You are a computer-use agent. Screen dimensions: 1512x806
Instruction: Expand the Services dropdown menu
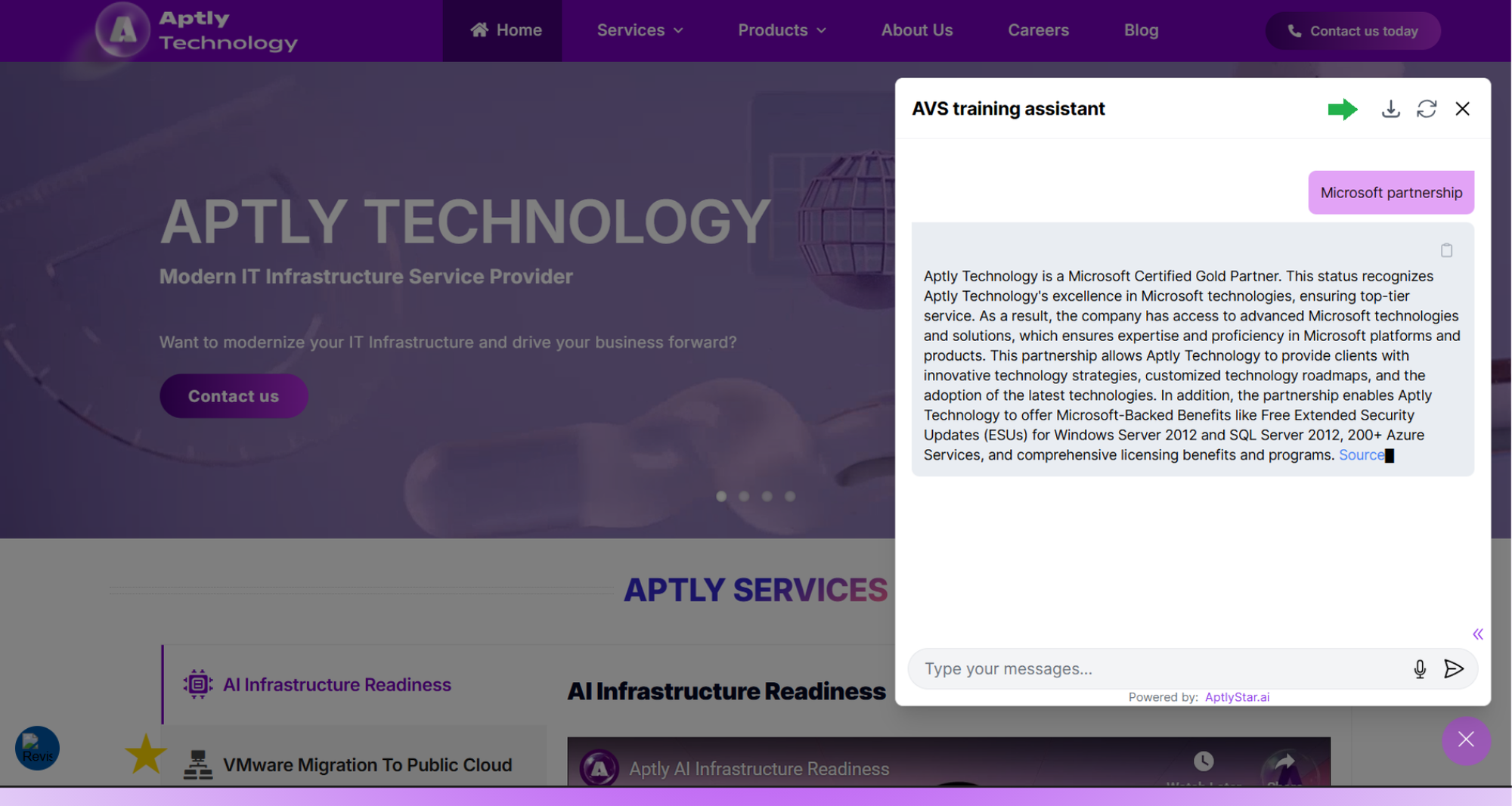pos(639,30)
